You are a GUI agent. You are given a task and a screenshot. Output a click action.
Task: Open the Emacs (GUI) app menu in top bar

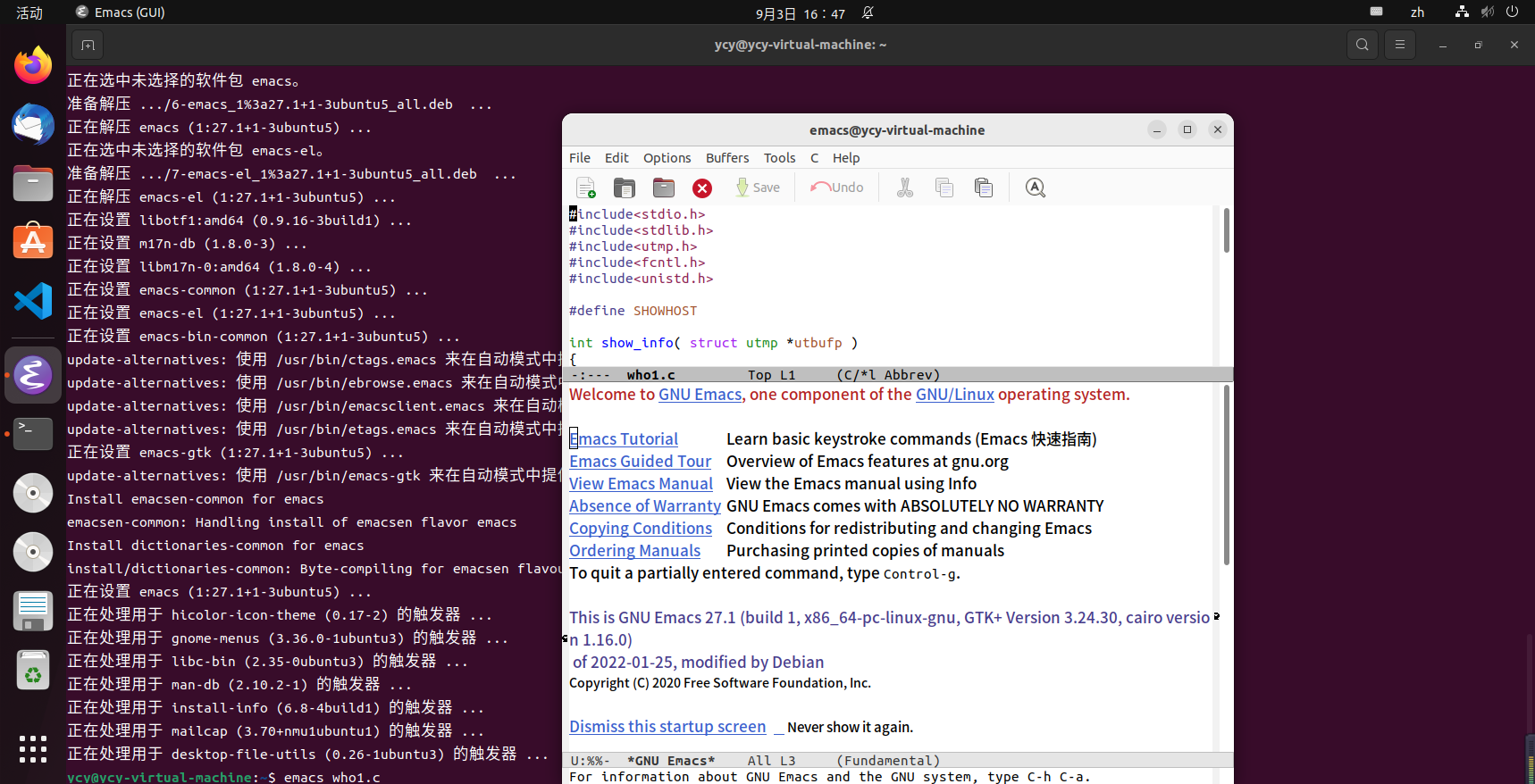pos(121,13)
